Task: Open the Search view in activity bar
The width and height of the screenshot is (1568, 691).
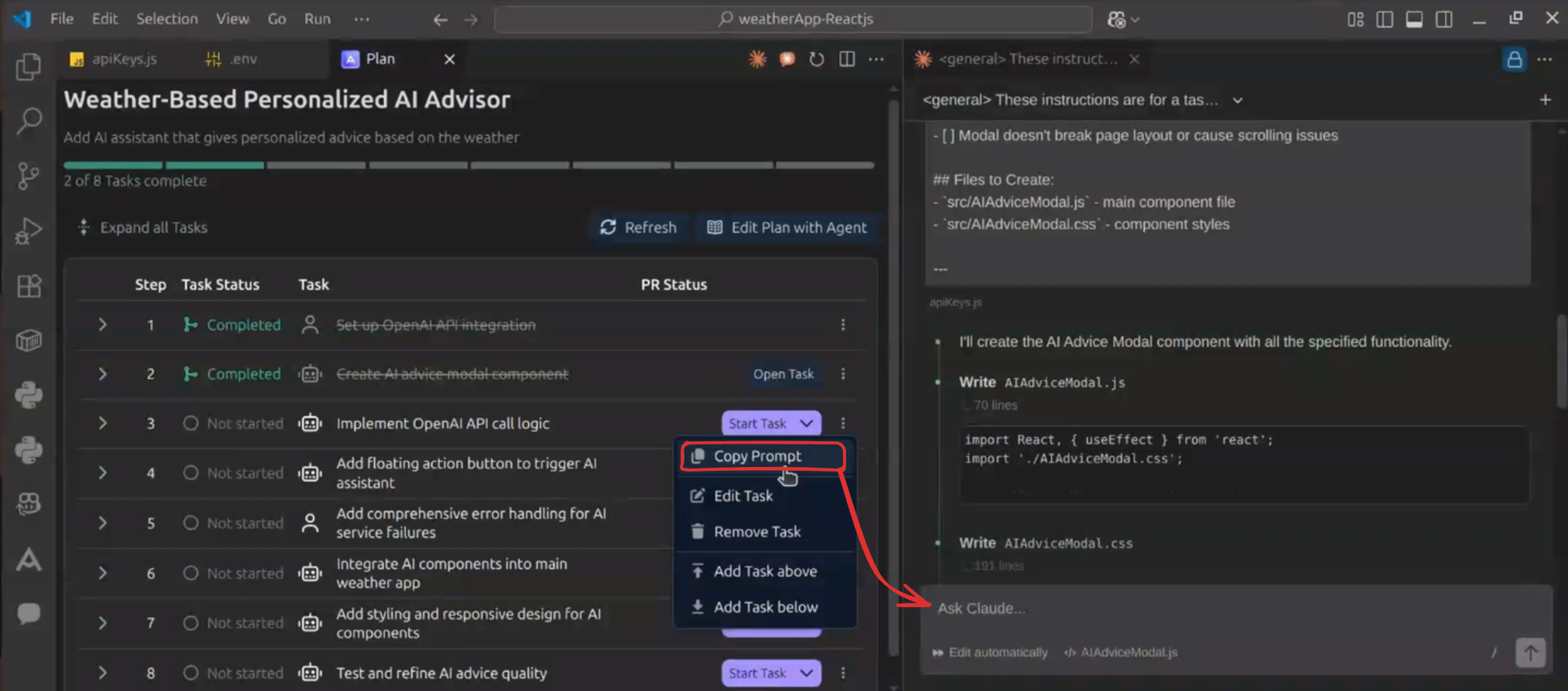Action: tap(28, 121)
